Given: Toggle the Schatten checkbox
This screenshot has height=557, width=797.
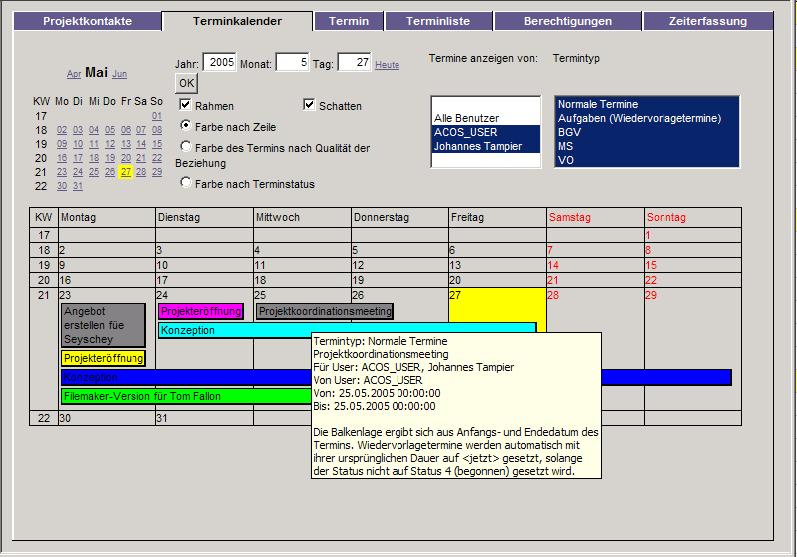Looking at the screenshot, I should [x=309, y=105].
